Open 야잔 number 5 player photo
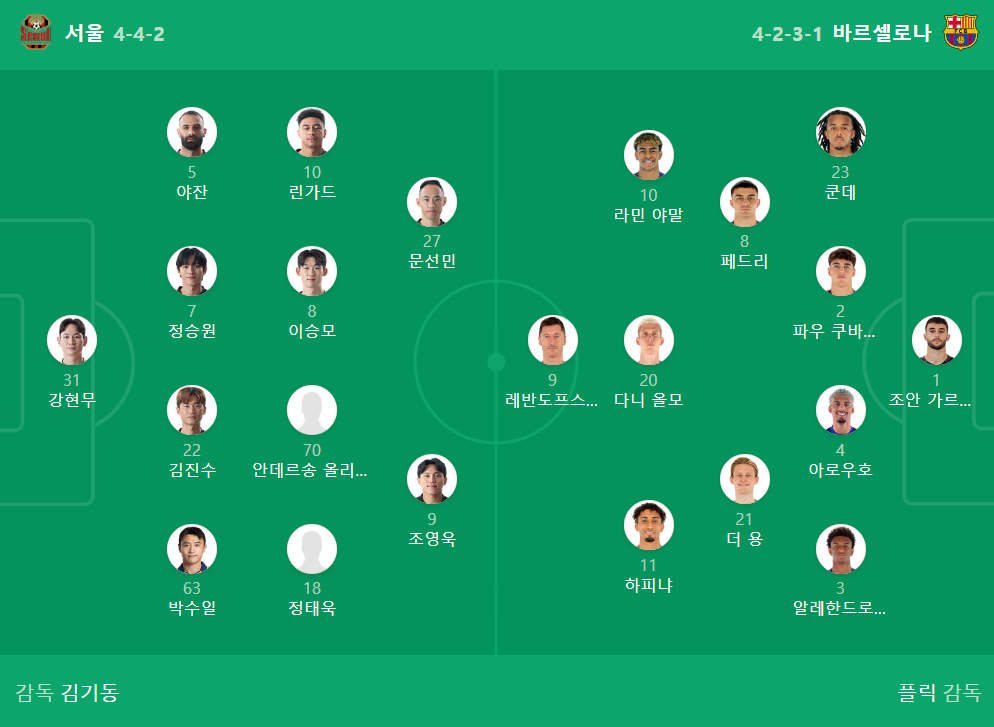Viewport: 994px width, 727px height. (192, 132)
